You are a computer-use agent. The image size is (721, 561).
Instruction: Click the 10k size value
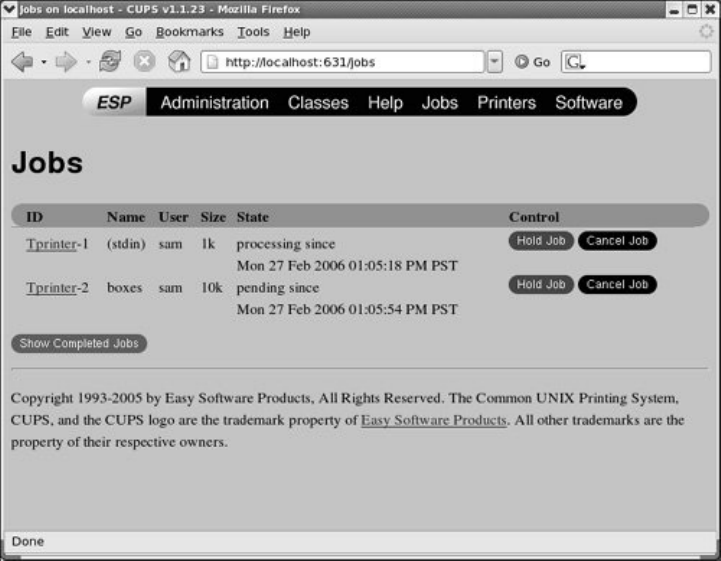click(212, 288)
